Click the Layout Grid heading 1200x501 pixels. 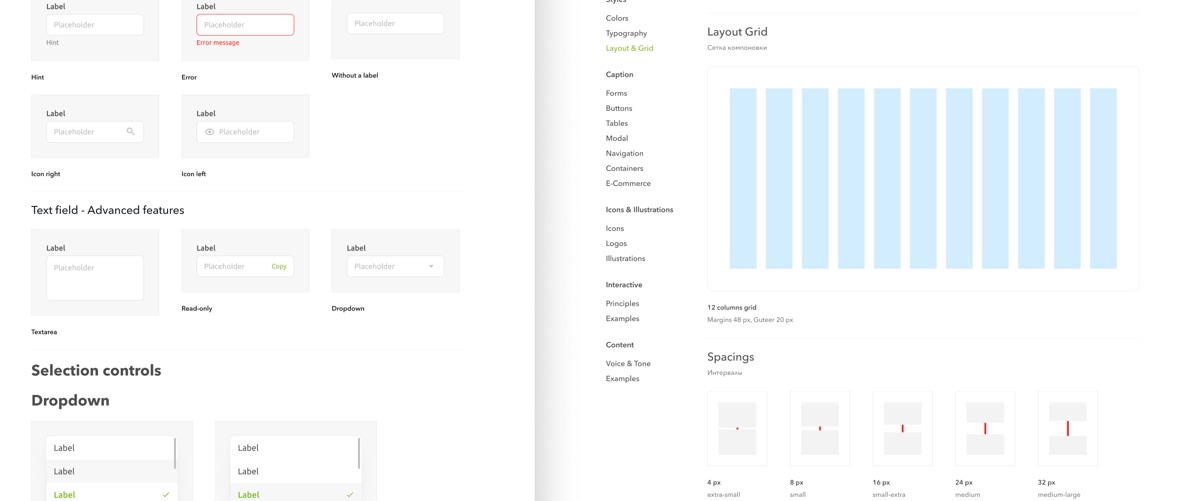point(737,32)
